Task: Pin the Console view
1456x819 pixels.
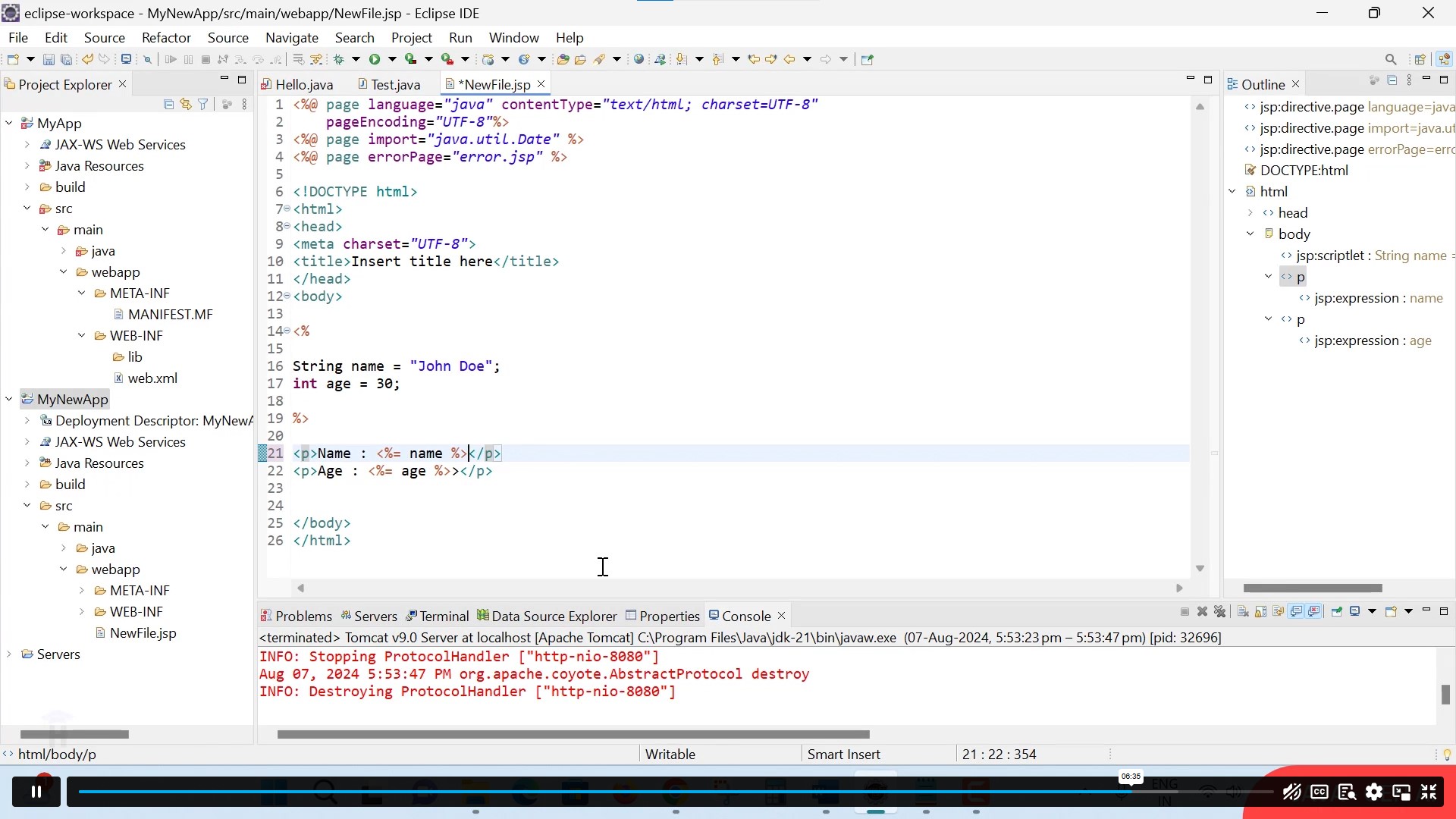Action: pyautogui.click(x=1337, y=612)
